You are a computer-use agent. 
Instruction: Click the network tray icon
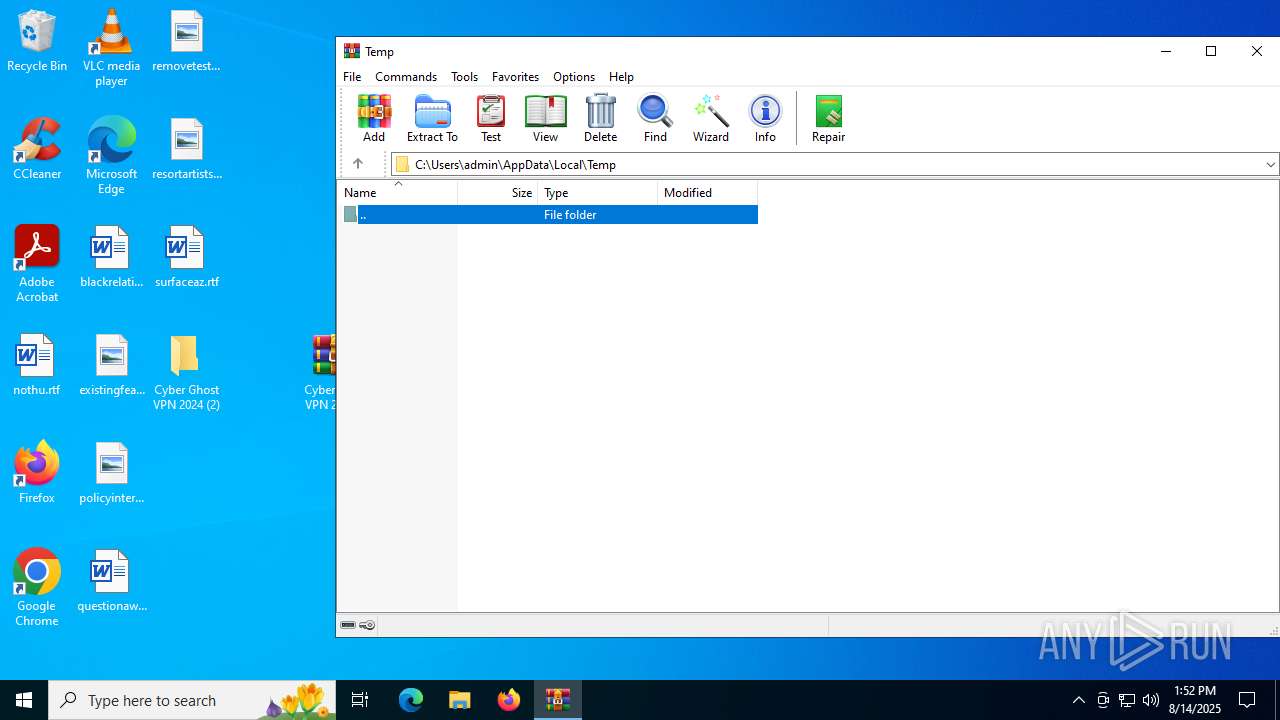click(1127, 700)
